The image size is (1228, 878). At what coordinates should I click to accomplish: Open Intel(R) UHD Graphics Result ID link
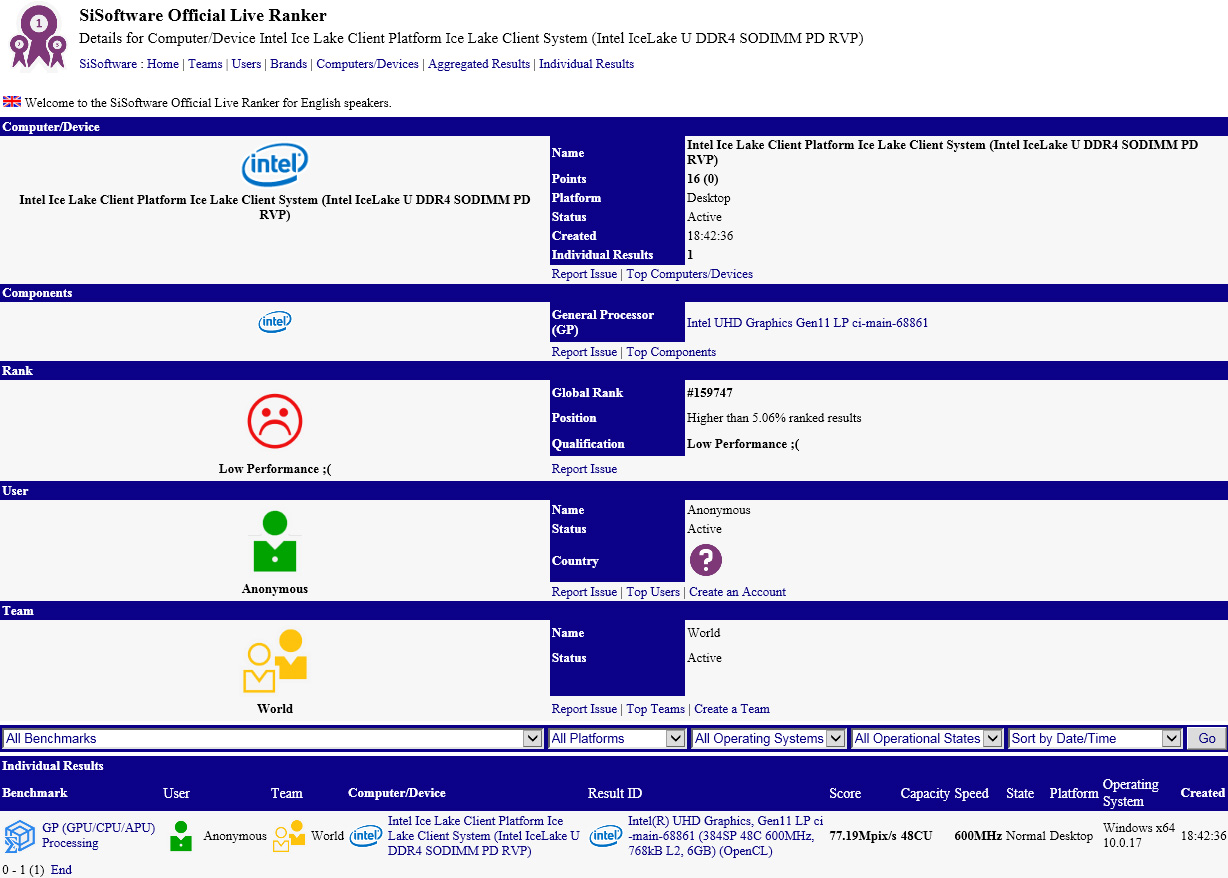click(725, 836)
